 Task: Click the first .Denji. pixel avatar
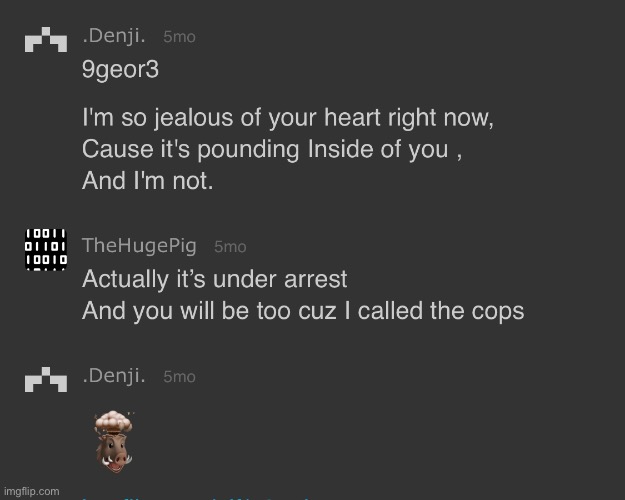pos(45,39)
